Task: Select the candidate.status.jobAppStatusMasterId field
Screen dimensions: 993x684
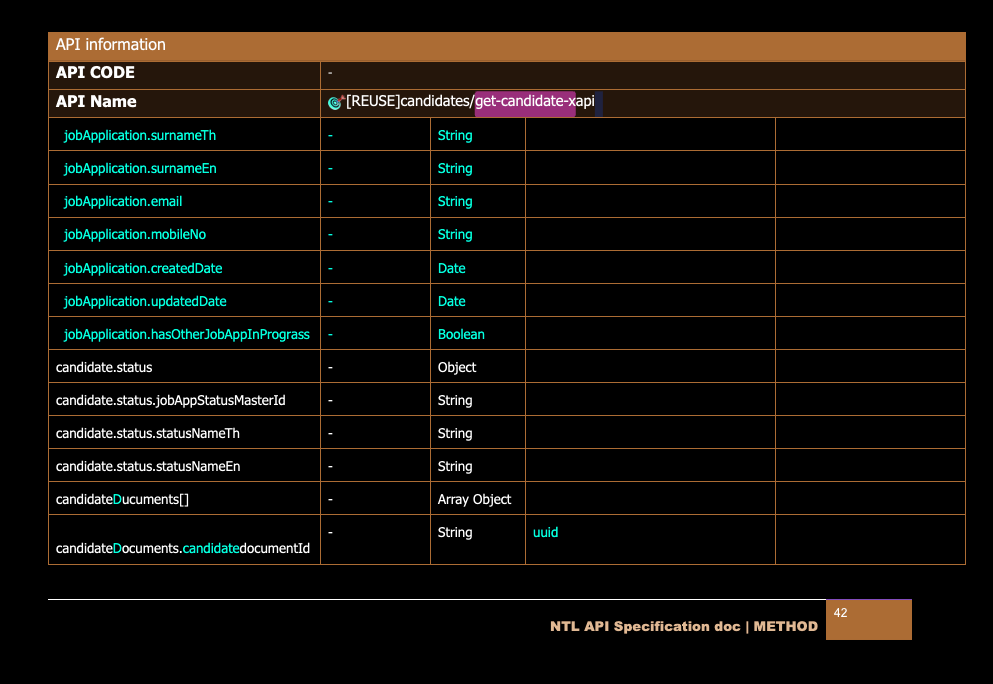Action: pos(170,400)
